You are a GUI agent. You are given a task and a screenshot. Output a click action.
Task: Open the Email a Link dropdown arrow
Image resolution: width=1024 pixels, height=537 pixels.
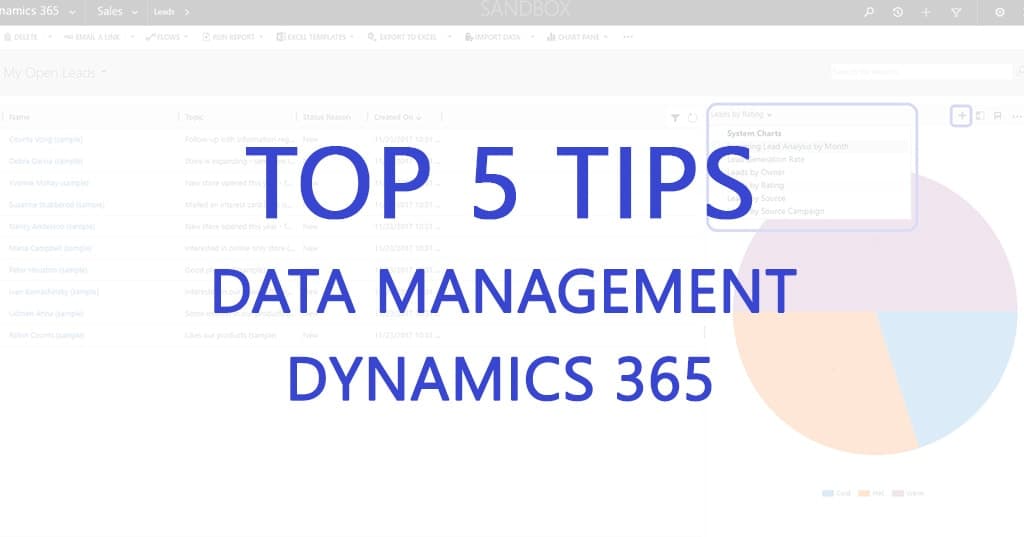pyautogui.click(x=132, y=37)
